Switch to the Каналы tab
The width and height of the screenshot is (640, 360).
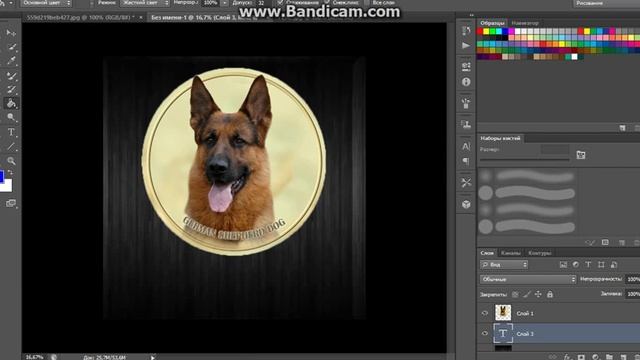pyautogui.click(x=511, y=253)
